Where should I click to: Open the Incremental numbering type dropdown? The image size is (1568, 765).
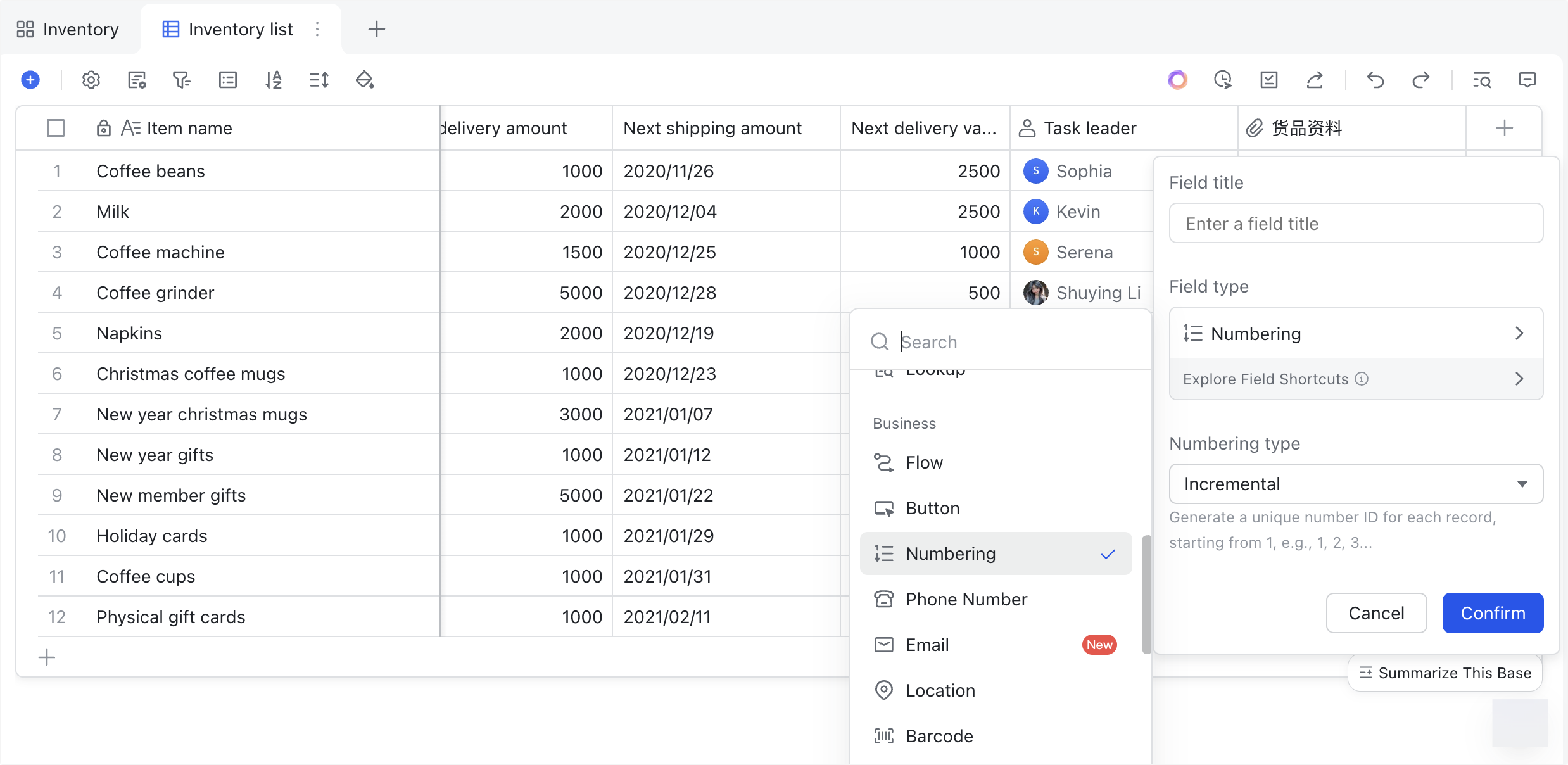coord(1356,484)
